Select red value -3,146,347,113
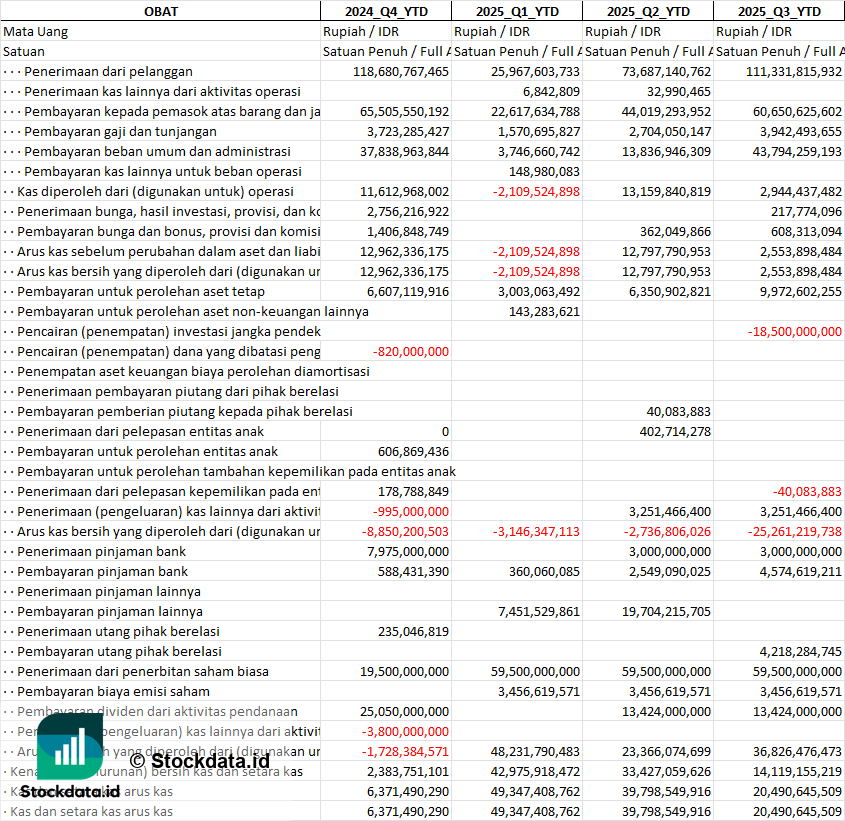This screenshot has width=845, height=821. [536, 530]
